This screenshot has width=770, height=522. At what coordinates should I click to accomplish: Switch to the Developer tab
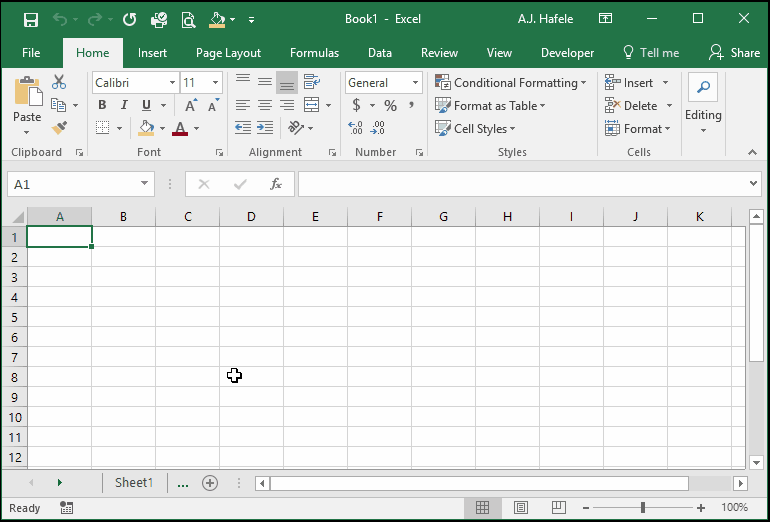(567, 53)
